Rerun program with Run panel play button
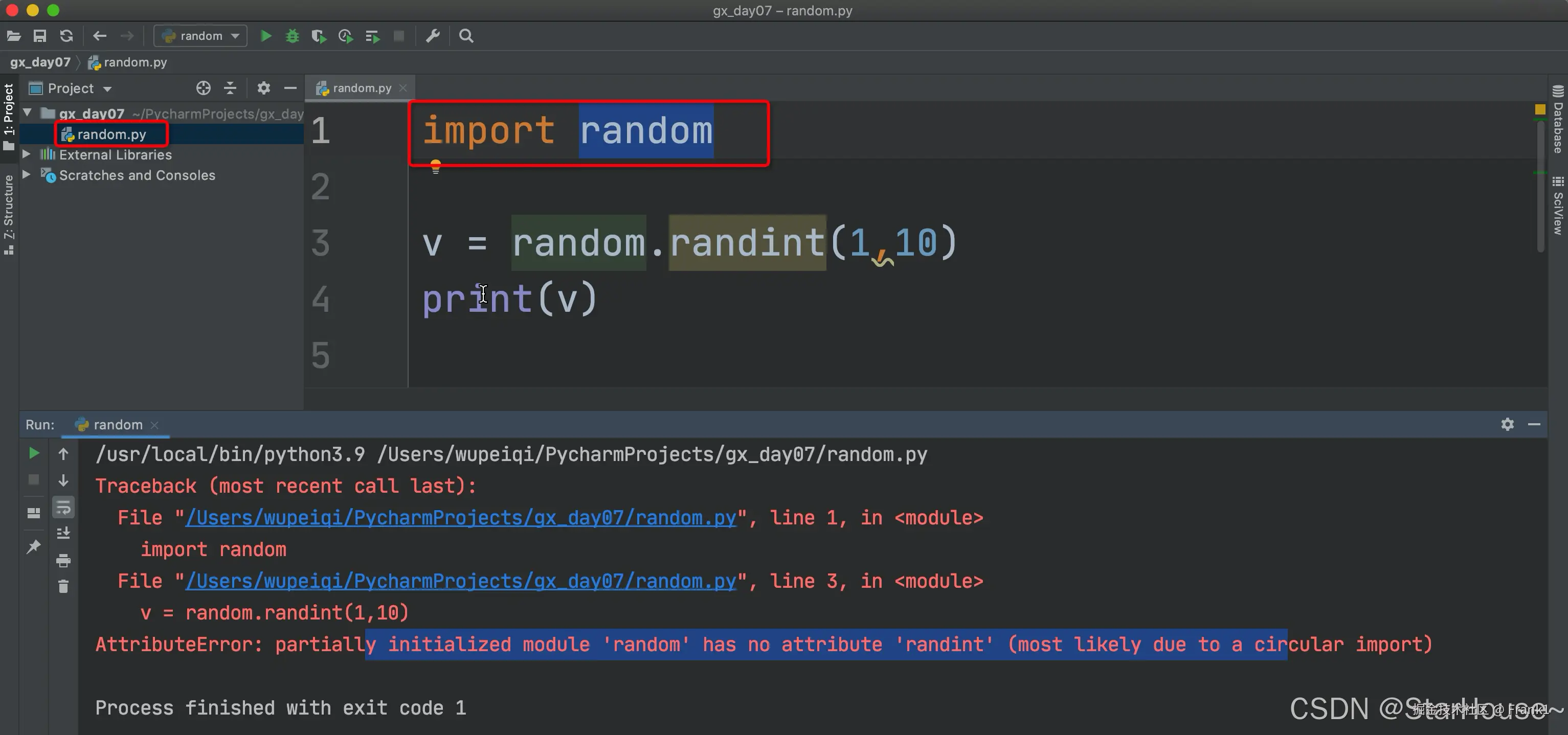The height and width of the screenshot is (735, 1568). click(34, 453)
